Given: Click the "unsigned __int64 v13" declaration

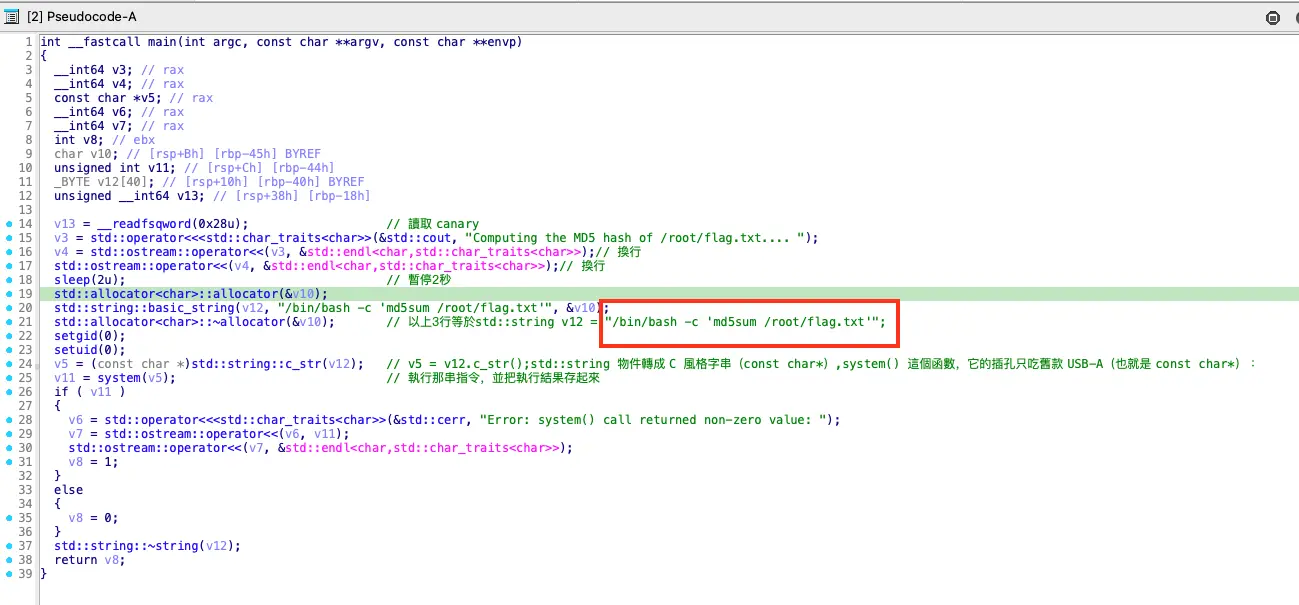Looking at the screenshot, I should point(129,196).
